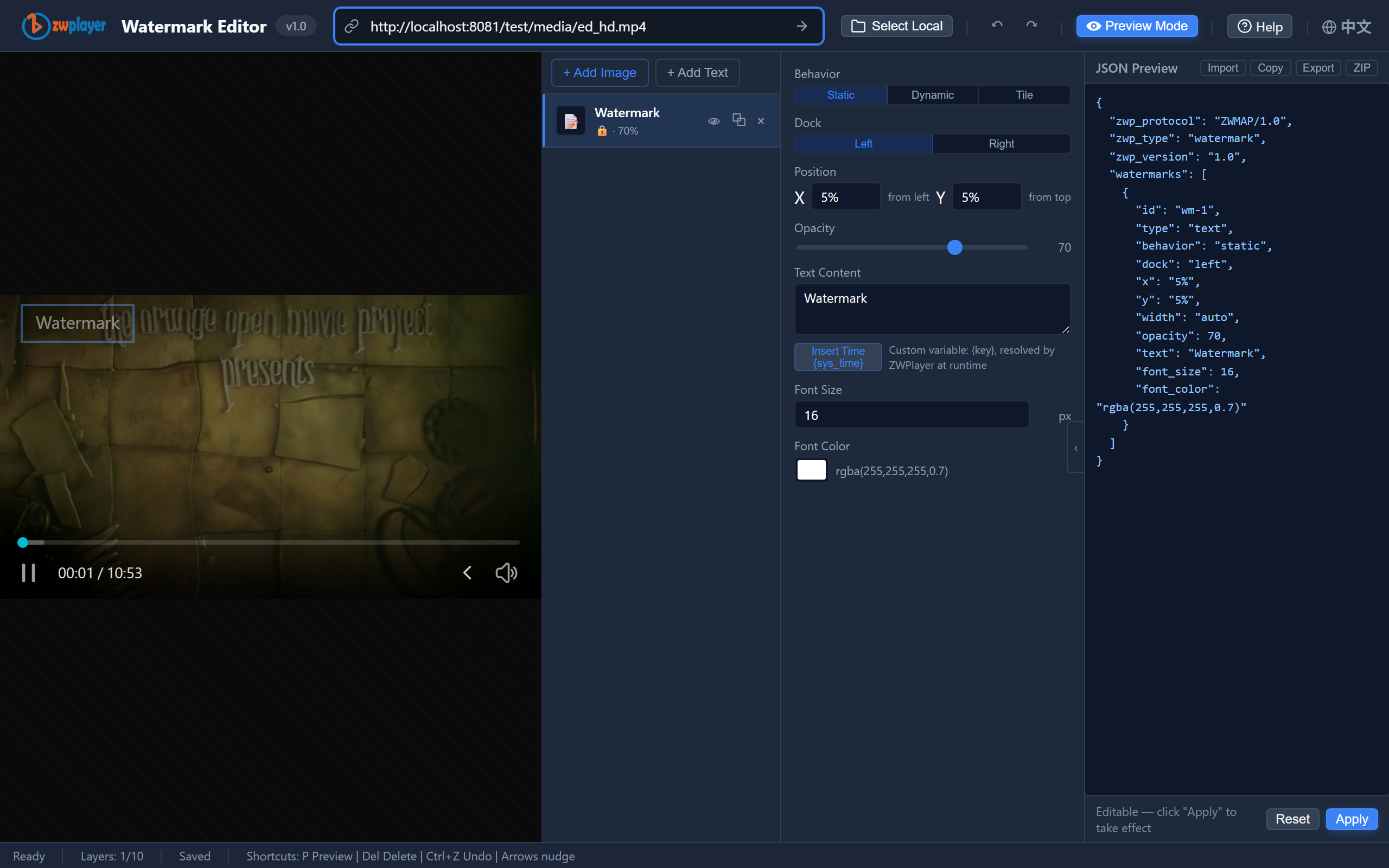Delete the Watermark layer
Viewport: 1389px width, 868px height.
pos(761,120)
